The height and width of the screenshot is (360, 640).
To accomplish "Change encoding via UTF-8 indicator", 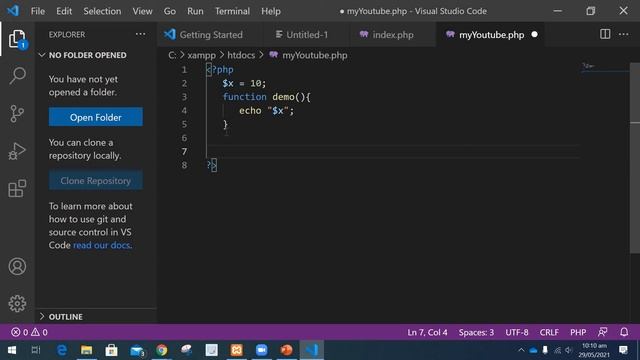I will point(517,332).
